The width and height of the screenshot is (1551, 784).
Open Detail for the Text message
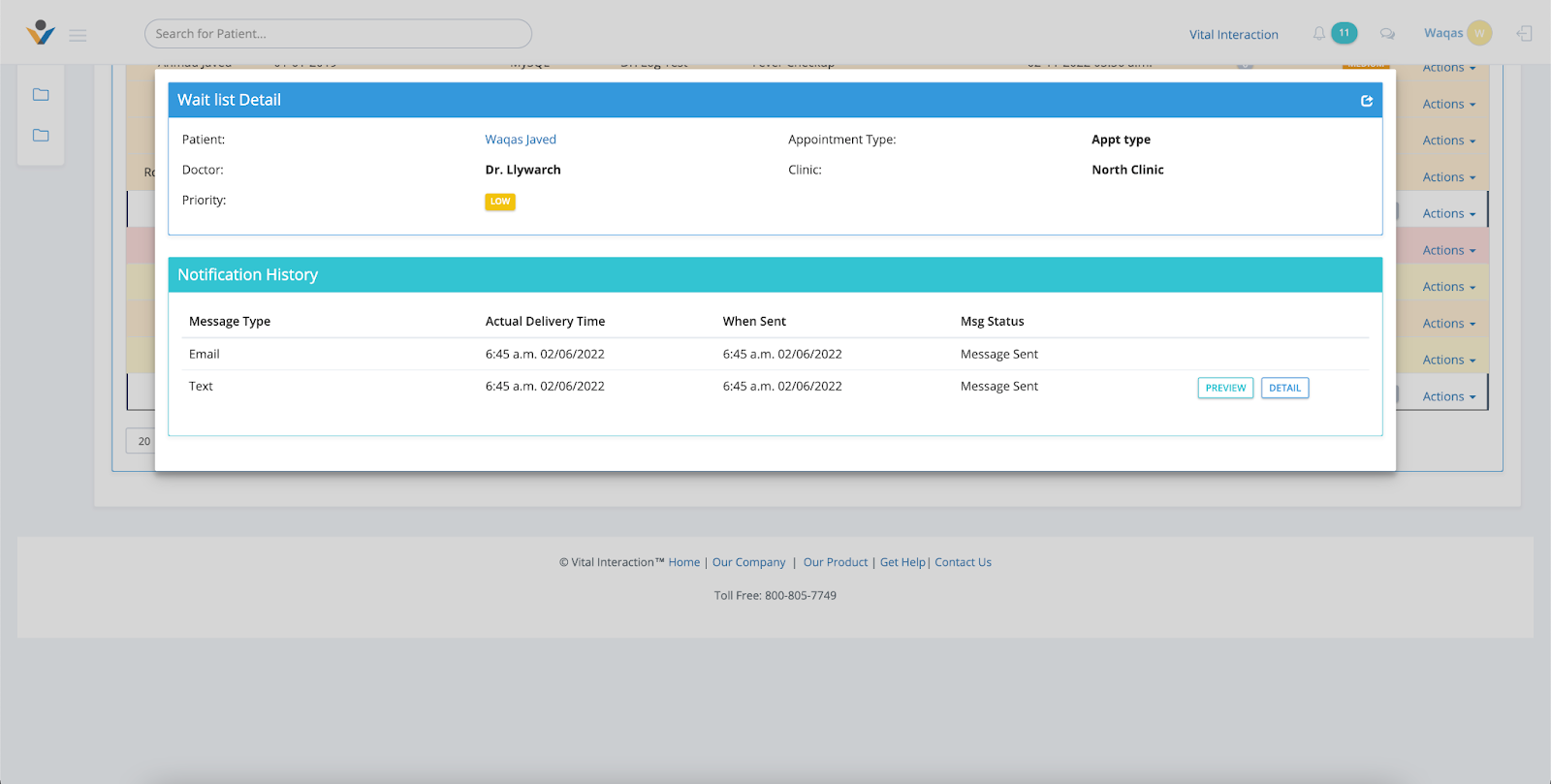(x=1284, y=388)
